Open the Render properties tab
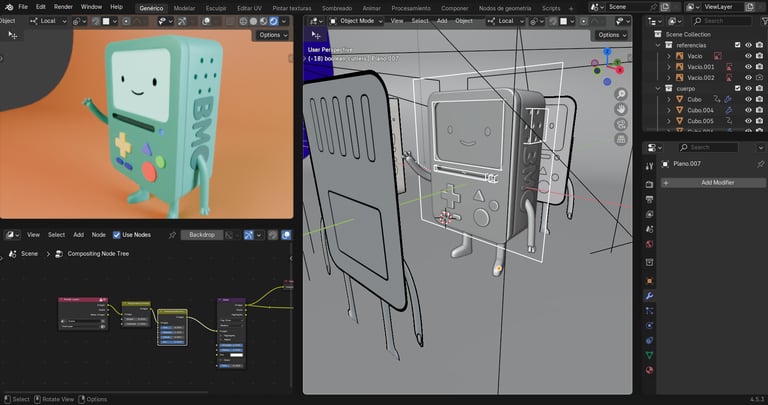 [649, 184]
